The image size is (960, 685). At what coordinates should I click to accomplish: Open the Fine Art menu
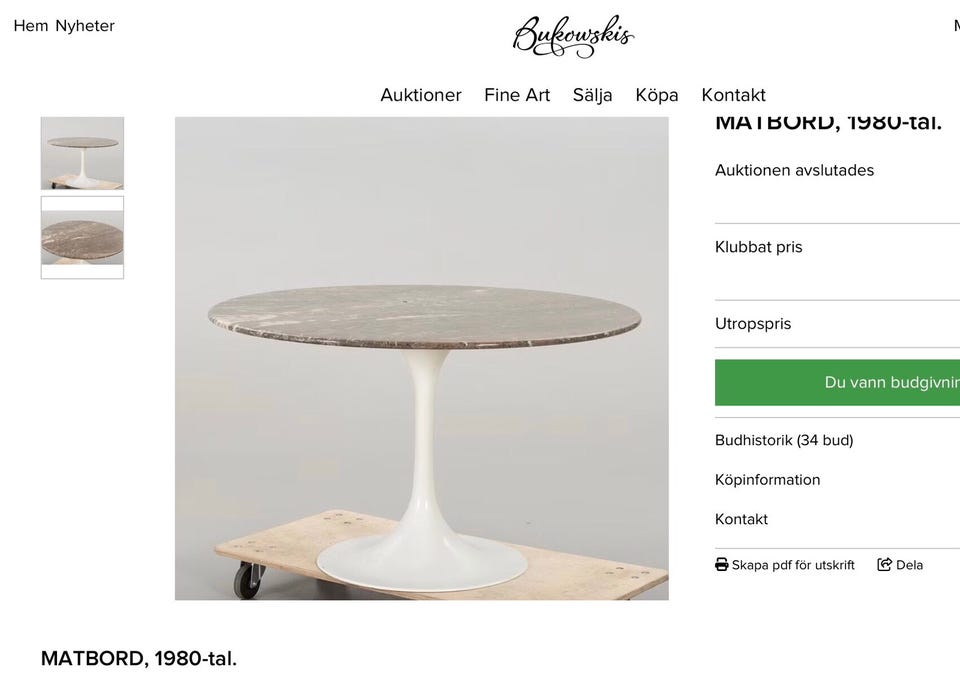[516, 95]
